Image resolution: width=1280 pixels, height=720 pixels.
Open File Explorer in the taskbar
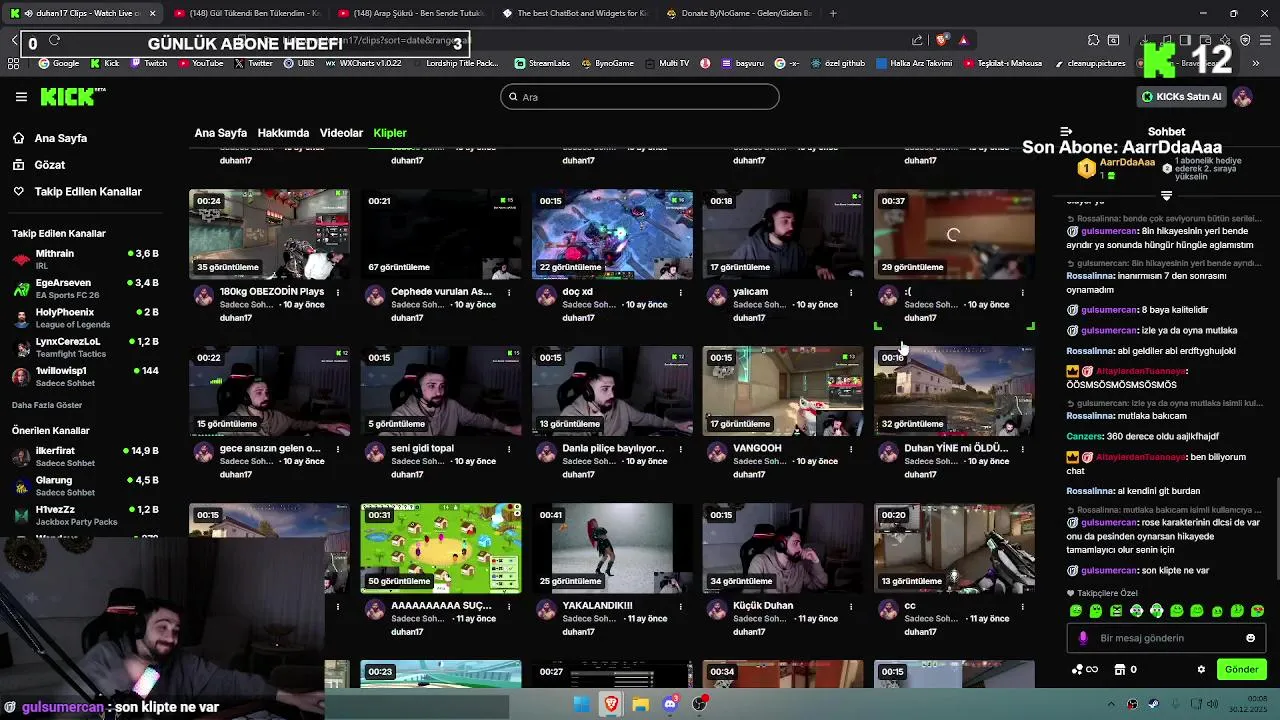640,704
